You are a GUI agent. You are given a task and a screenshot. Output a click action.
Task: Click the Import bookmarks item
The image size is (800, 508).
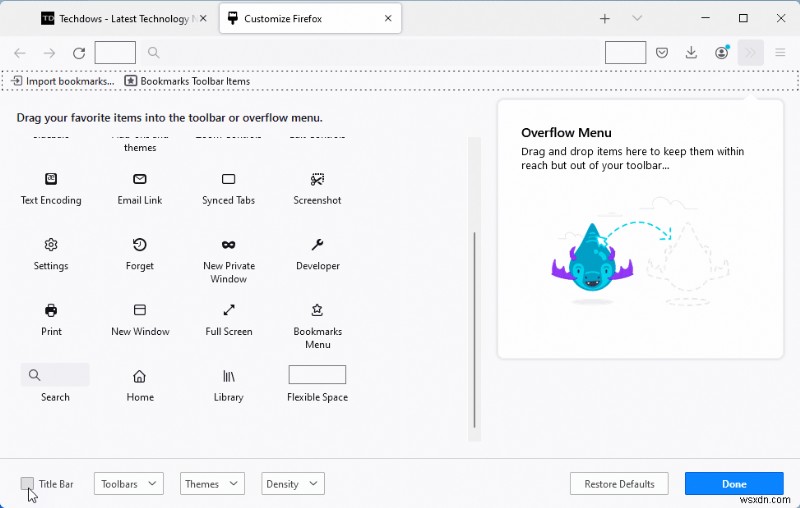[x=62, y=81]
